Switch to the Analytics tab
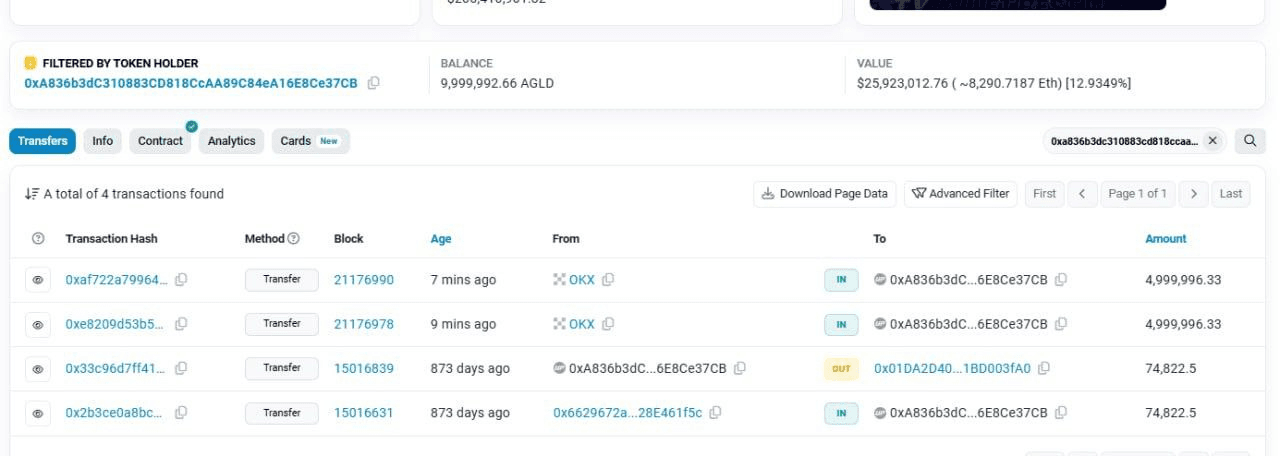The height and width of the screenshot is (456, 1280). (x=232, y=141)
